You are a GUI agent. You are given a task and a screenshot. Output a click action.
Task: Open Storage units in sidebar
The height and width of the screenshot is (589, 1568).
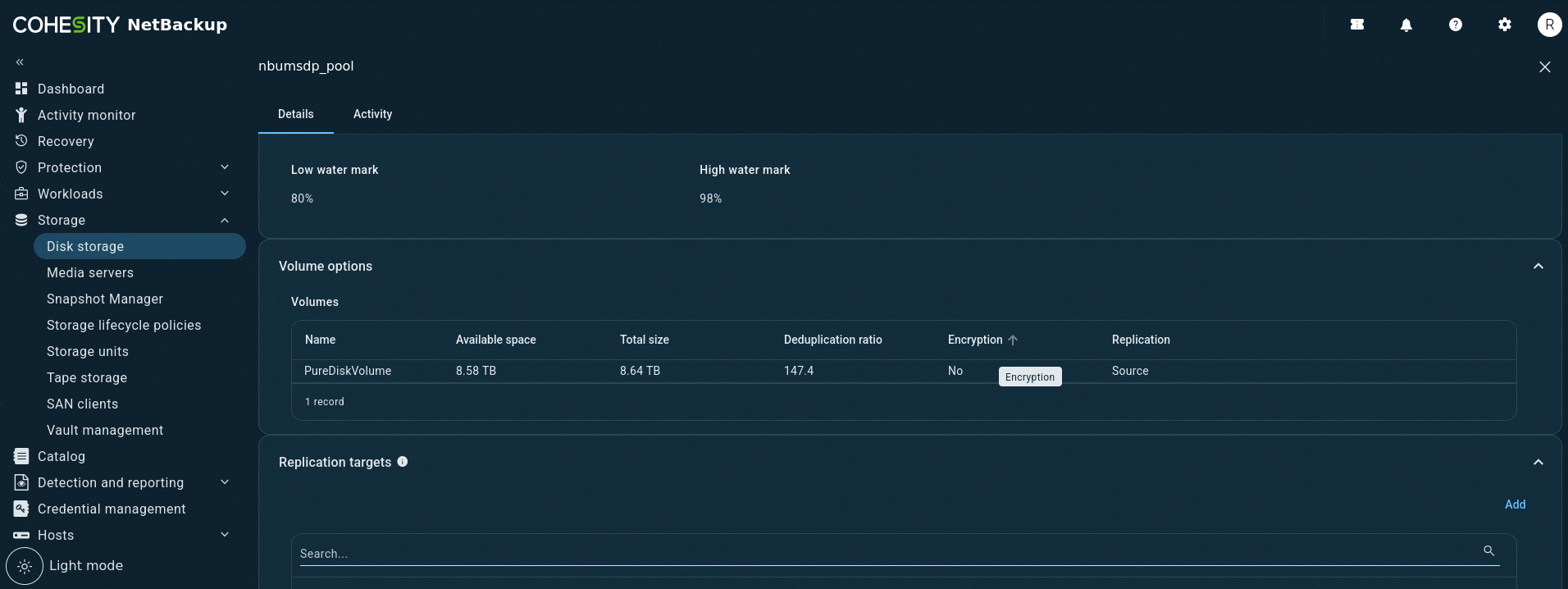click(88, 351)
